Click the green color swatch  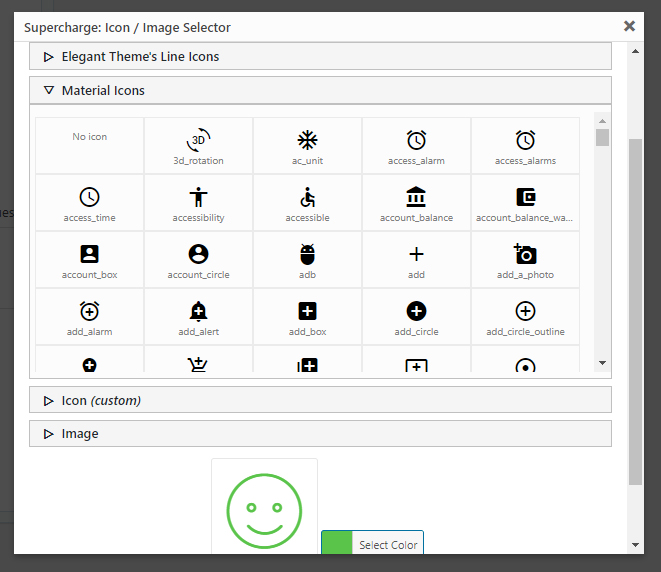(x=337, y=543)
